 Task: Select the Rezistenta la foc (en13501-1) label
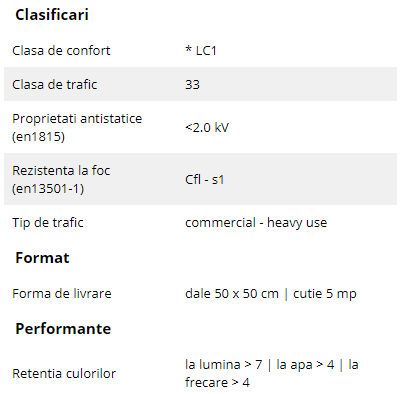tap(61, 179)
